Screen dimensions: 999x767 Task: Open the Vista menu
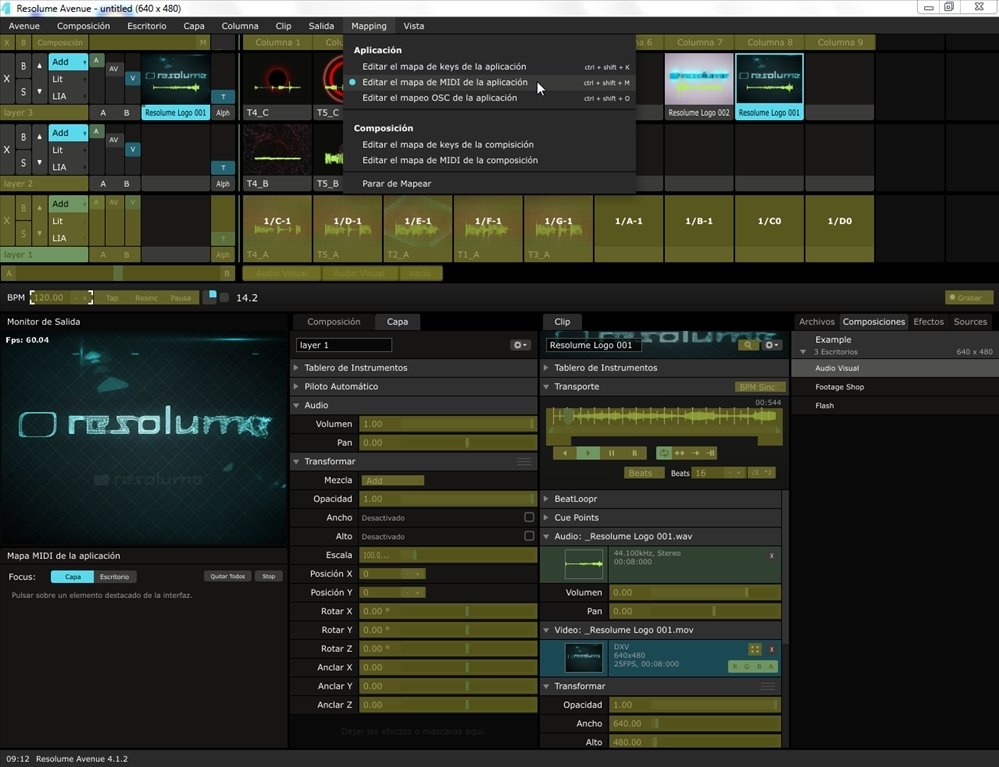(x=413, y=26)
